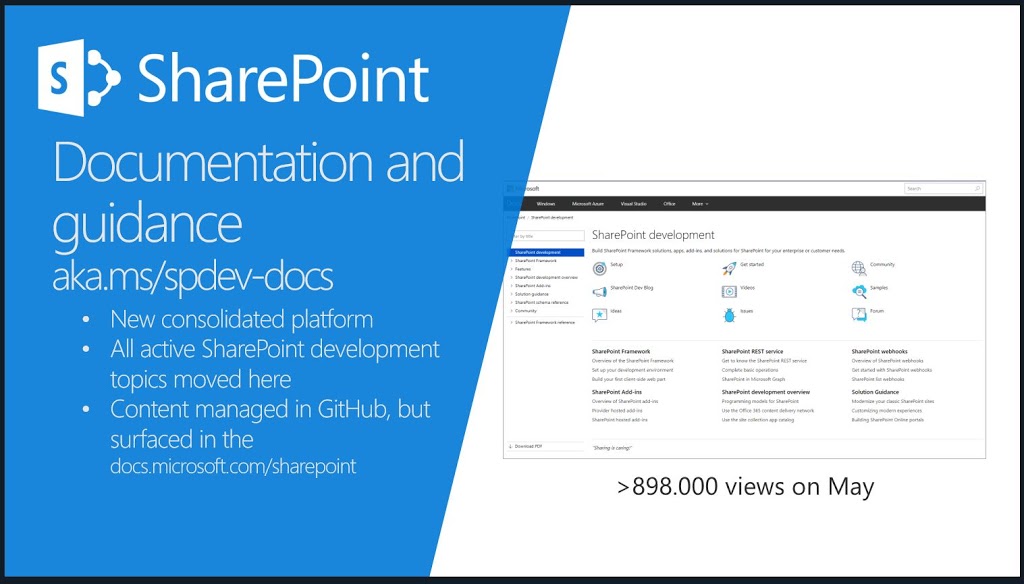
Task: Open the Videos play icon
Action: click(x=729, y=291)
